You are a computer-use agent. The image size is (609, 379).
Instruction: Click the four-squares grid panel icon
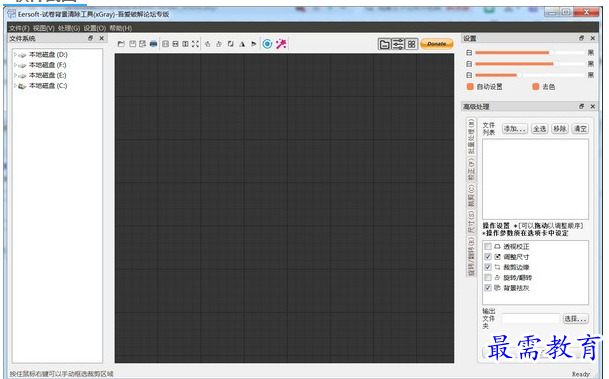point(411,44)
